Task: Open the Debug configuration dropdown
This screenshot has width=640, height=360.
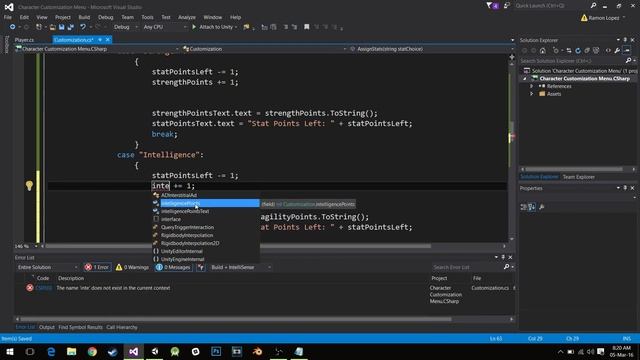Action: tap(126, 27)
